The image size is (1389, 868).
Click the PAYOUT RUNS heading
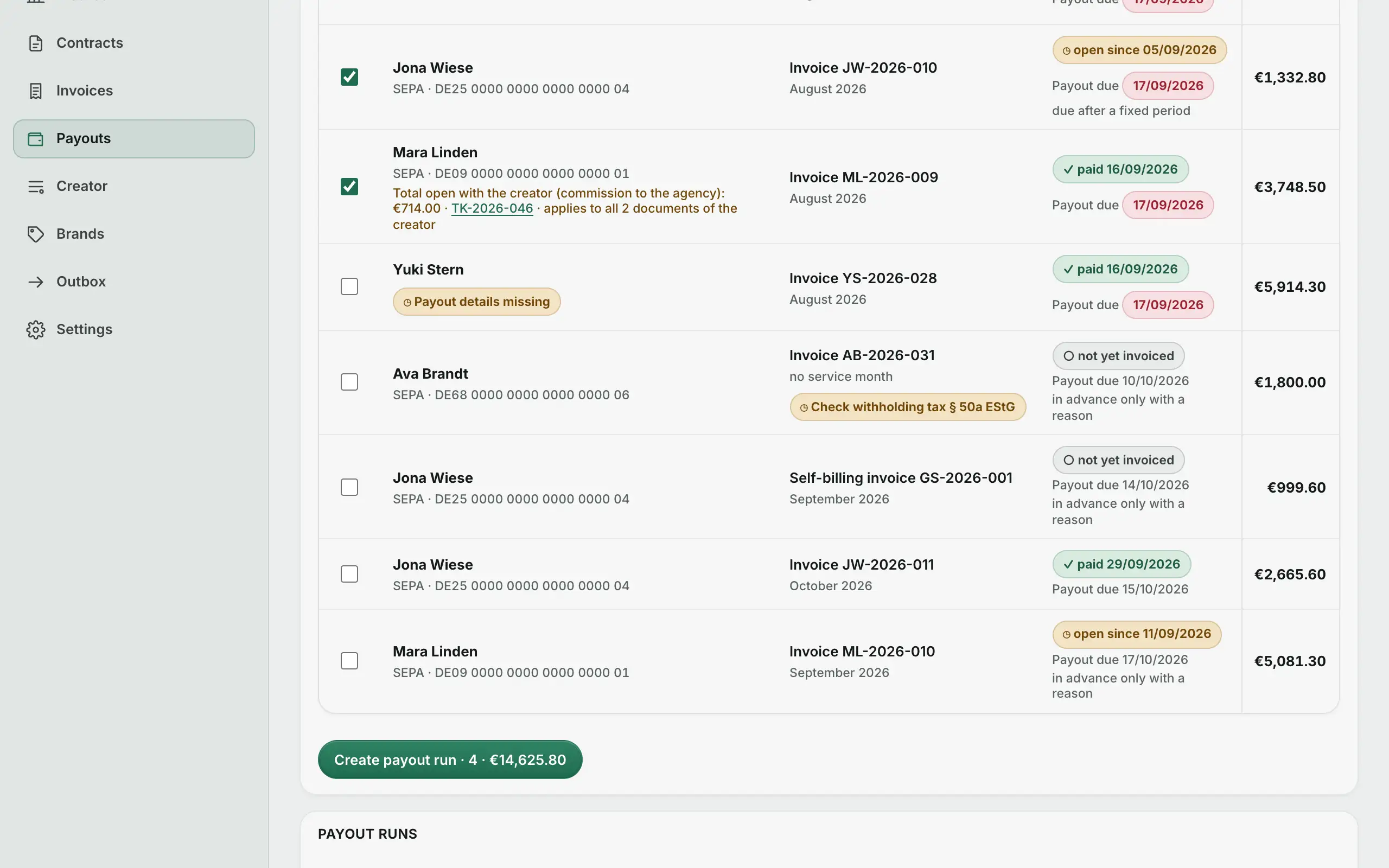pyautogui.click(x=367, y=834)
